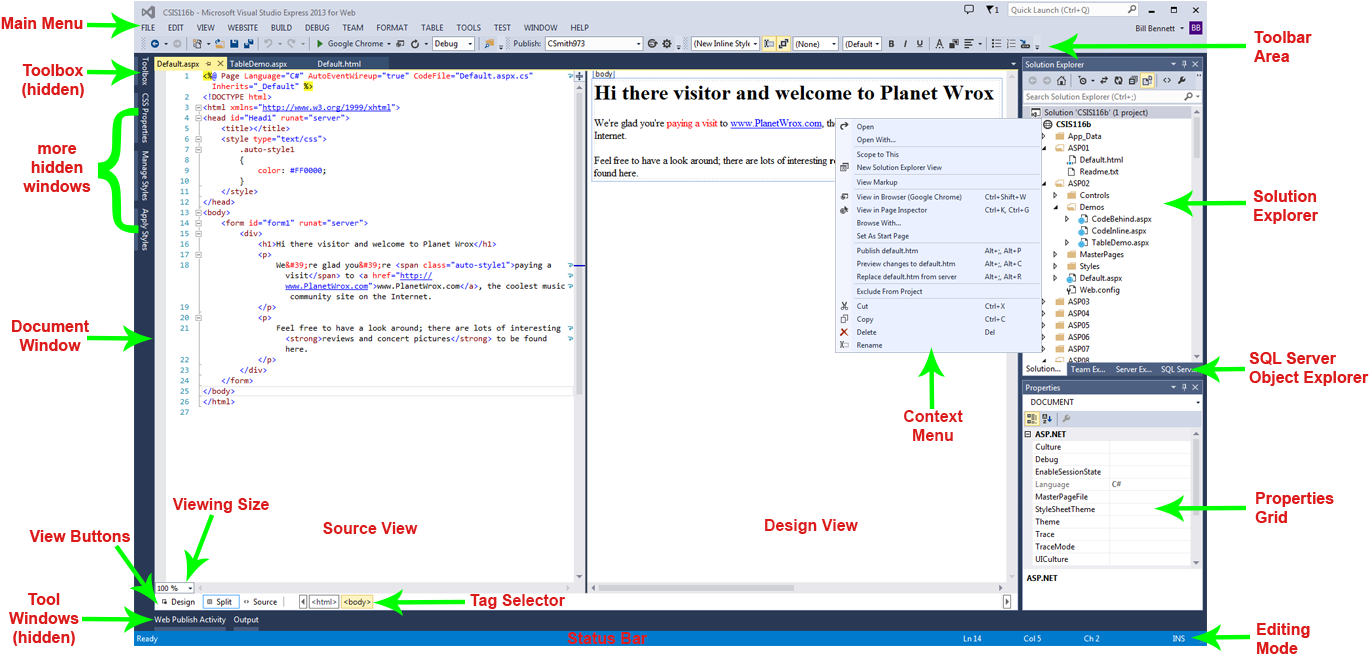Click Sync with Active Document icon
Viewport: 1369px width, 654px height.
coord(1103,80)
